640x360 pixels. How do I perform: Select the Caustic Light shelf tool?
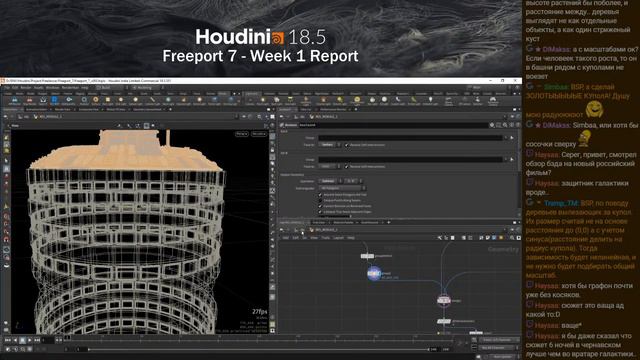click(x=398, y=100)
